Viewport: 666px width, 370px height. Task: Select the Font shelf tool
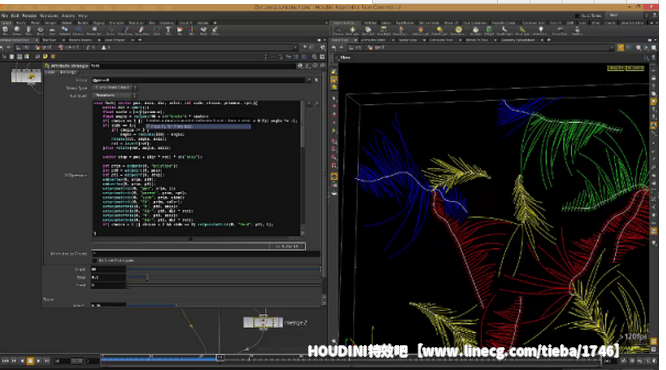pos(168,31)
